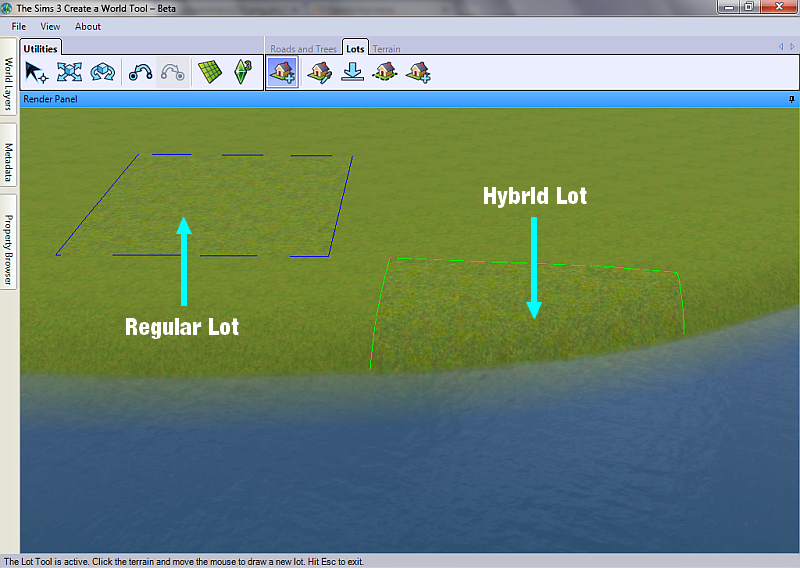Screen dimensions: 800x568
Task: Click the Move Object tool icon
Action: tap(69, 72)
